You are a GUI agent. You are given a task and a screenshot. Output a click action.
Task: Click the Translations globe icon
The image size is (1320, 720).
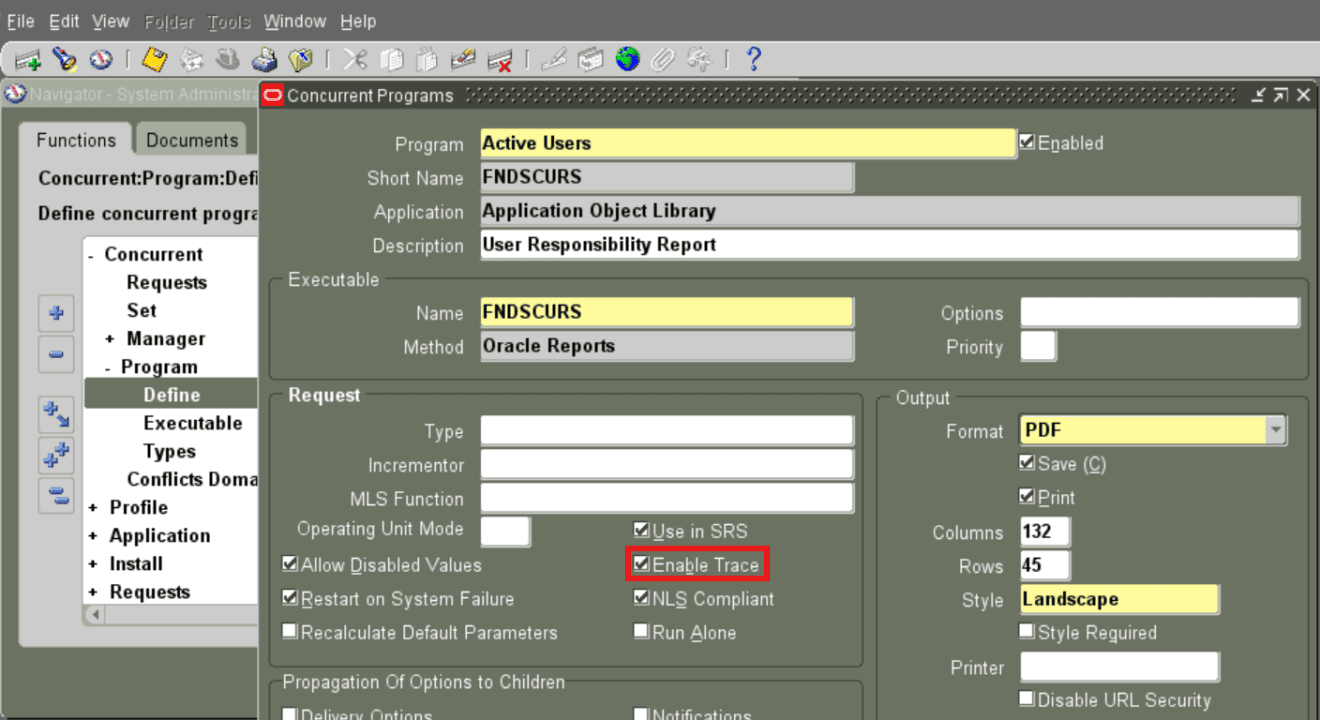(627, 59)
